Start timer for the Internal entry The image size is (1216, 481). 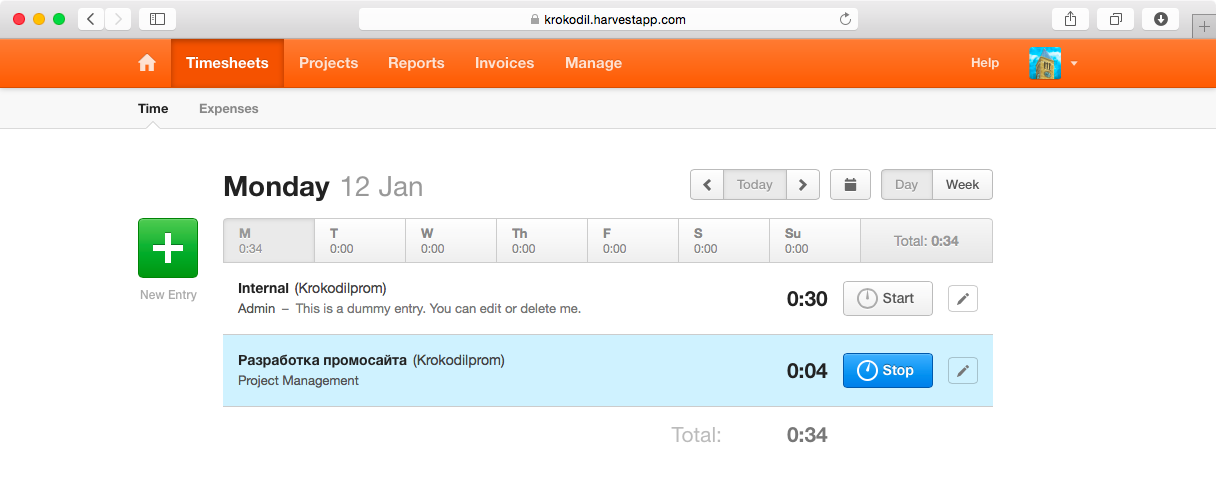point(887,298)
